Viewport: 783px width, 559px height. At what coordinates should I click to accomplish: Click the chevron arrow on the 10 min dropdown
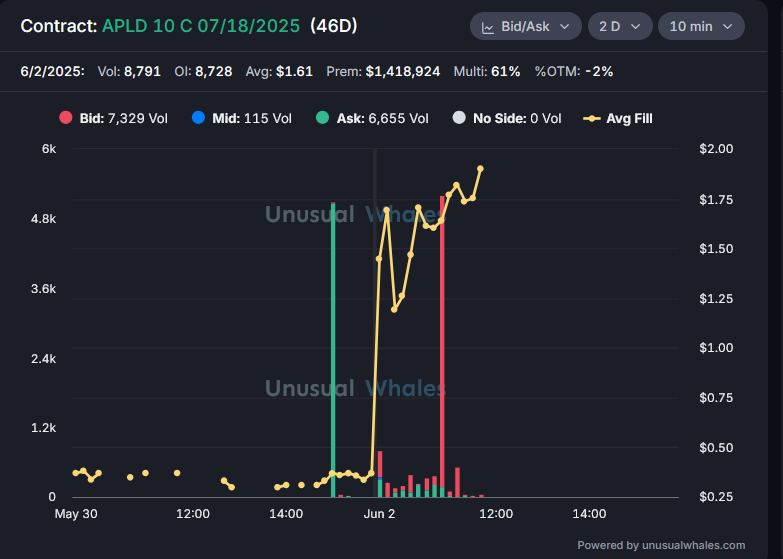tap(728, 26)
